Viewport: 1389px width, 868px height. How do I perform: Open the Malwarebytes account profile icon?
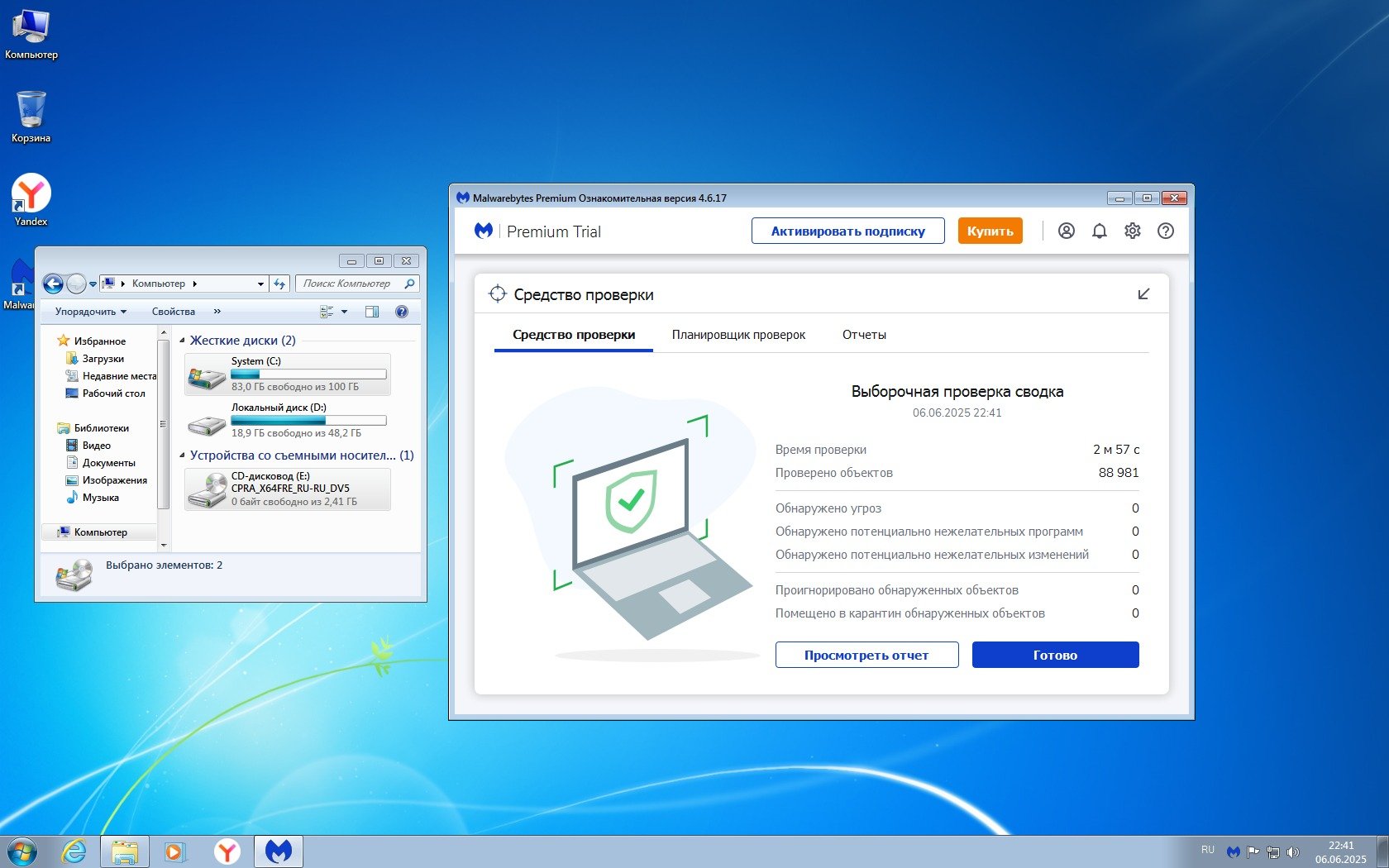click(1067, 231)
